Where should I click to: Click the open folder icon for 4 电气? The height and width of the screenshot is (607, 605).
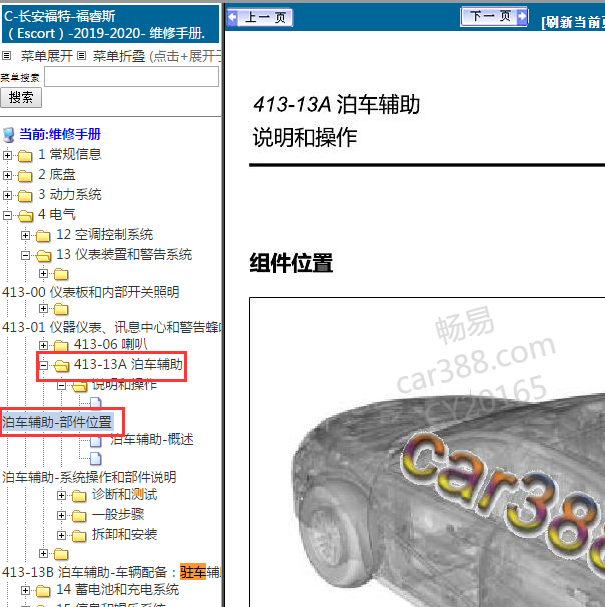(25, 216)
